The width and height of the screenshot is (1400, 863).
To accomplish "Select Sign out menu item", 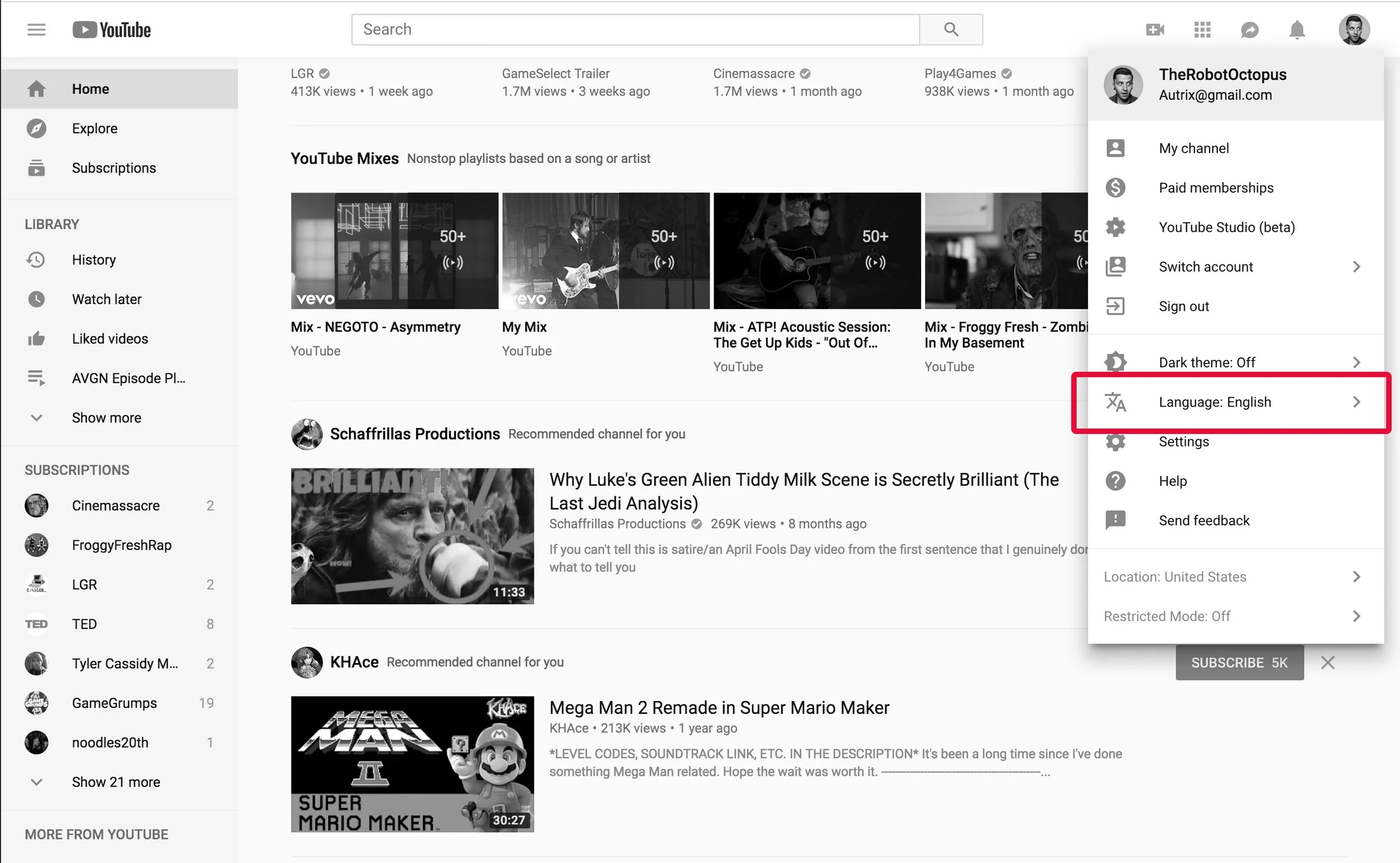I will (x=1235, y=306).
